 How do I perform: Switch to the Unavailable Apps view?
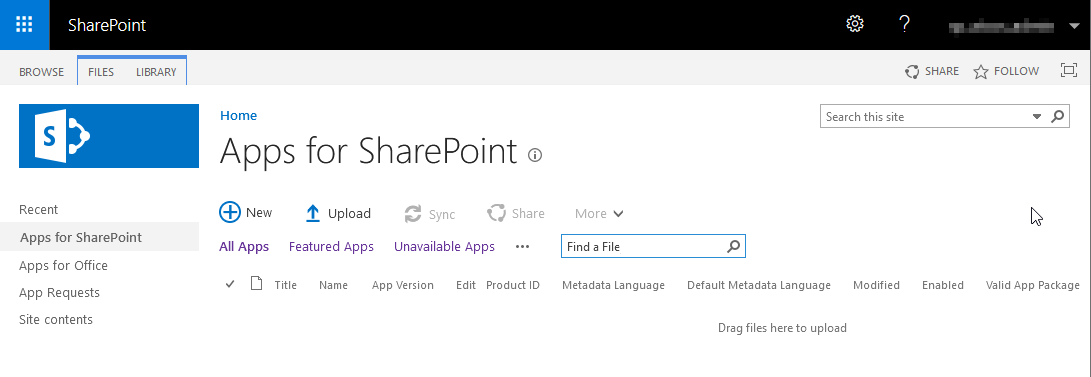[445, 246]
